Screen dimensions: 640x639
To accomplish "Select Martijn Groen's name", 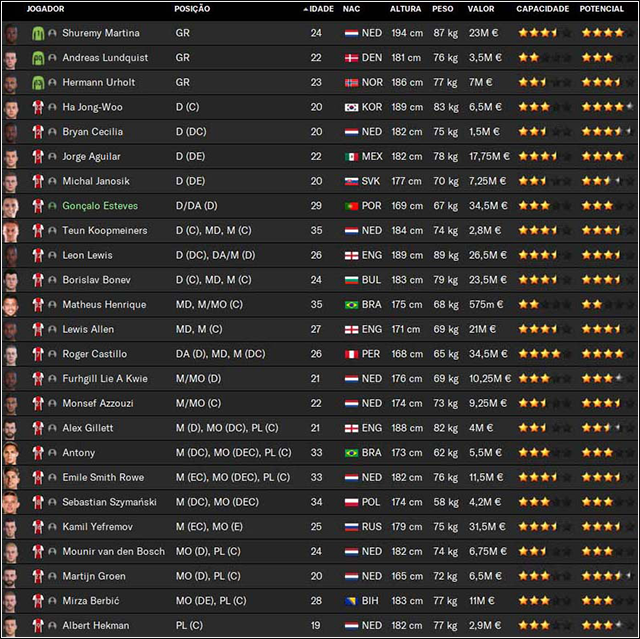I will coord(94,576).
